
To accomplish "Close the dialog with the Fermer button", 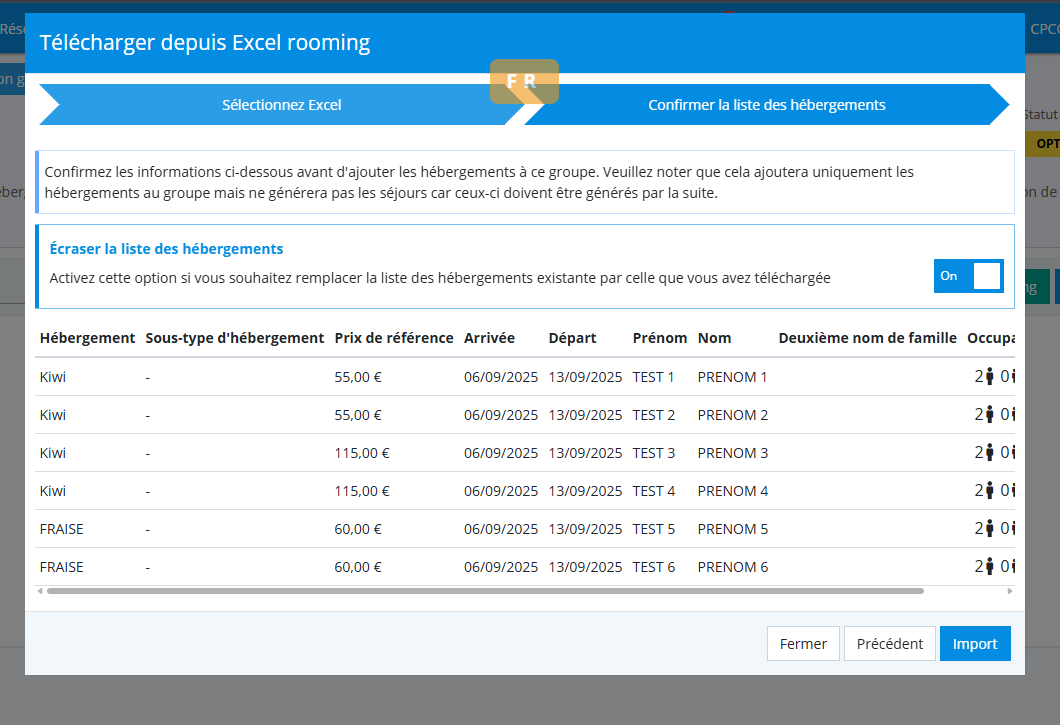I will (803, 644).
